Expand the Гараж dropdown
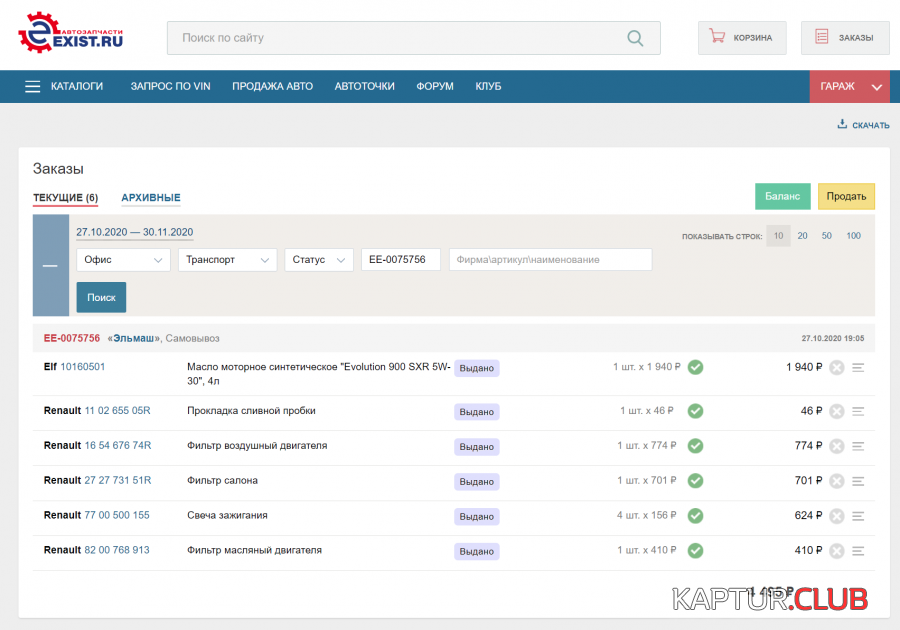 click(849, 87)
